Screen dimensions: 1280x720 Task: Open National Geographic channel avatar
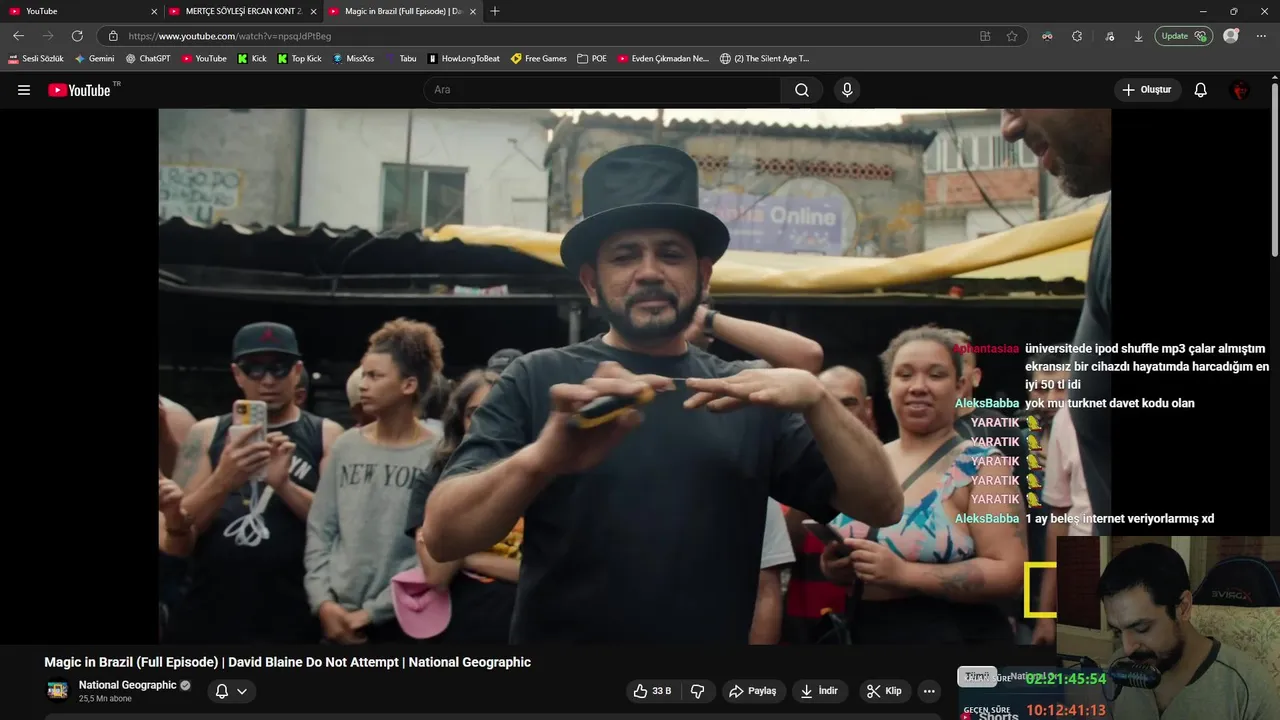point(58,691)
